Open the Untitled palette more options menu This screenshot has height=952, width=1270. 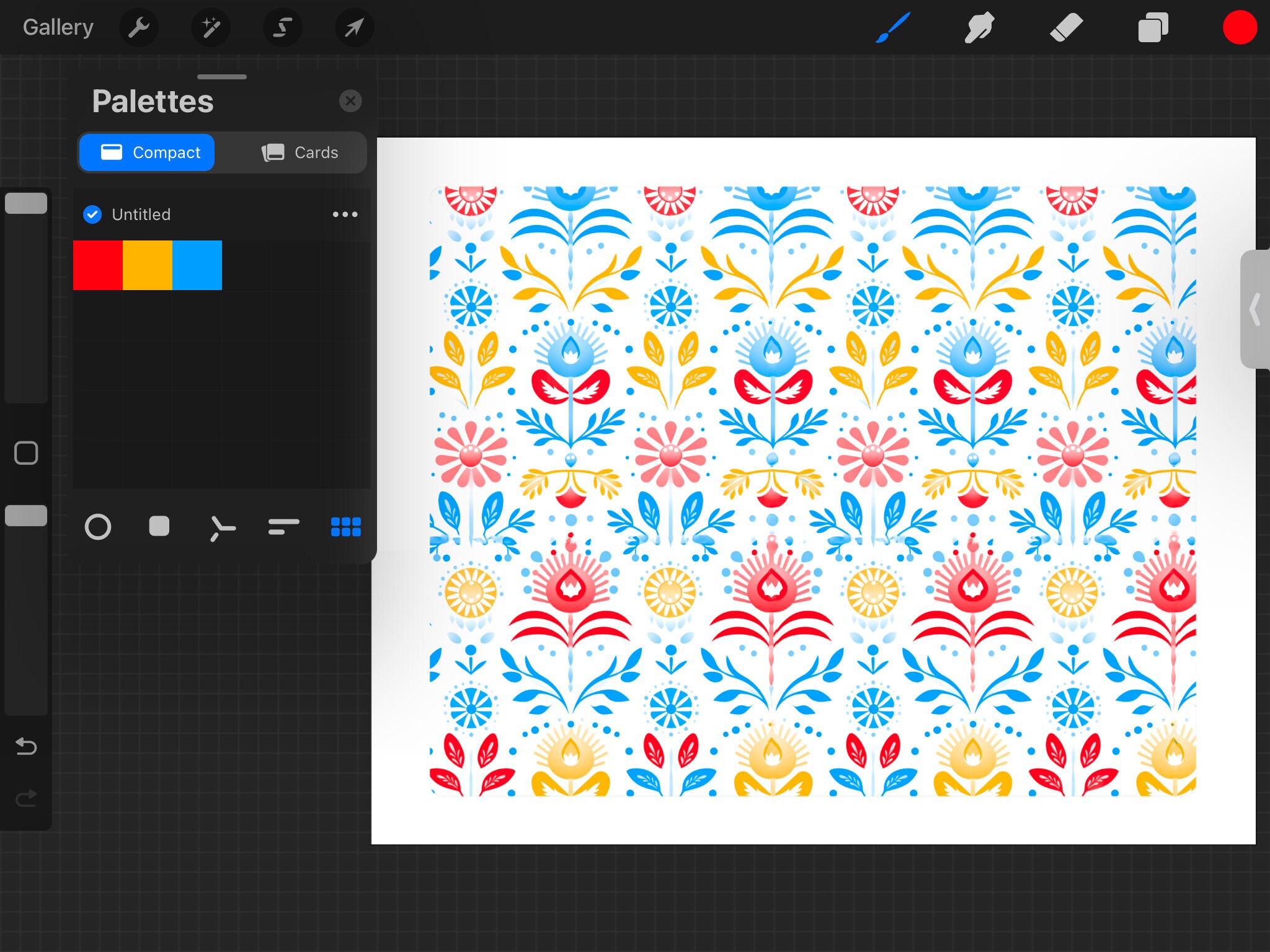[345, 214]
